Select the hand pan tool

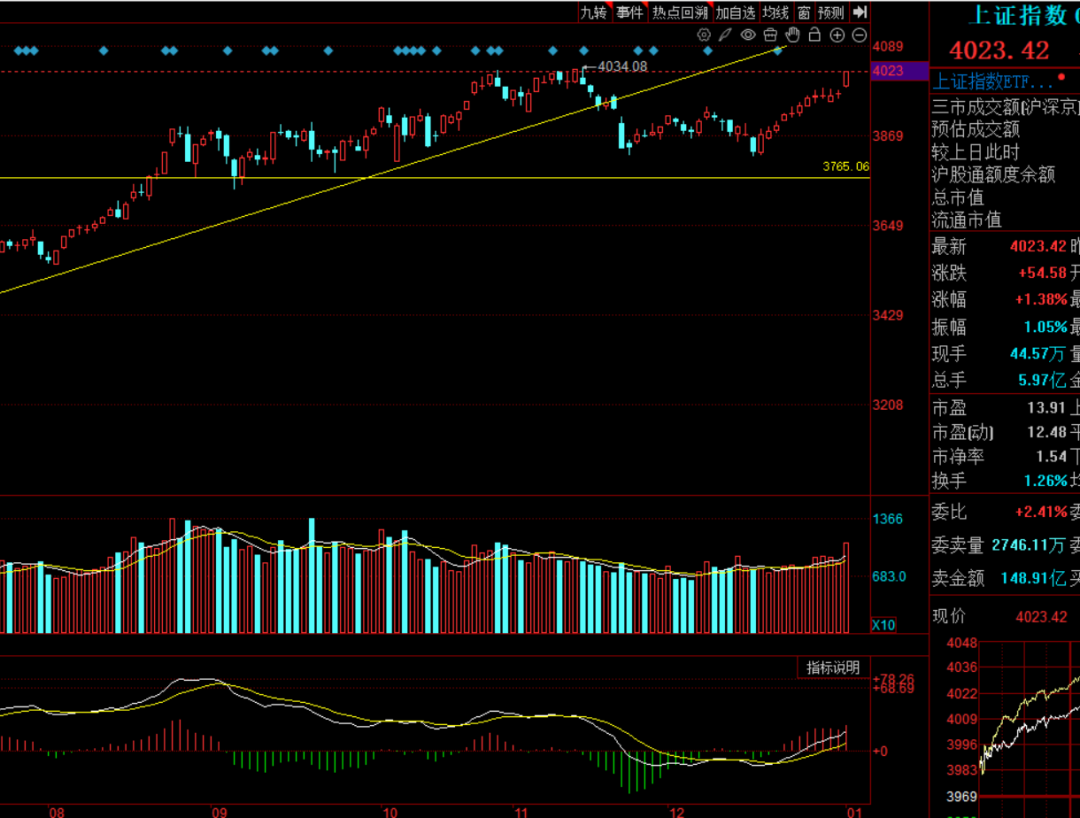[x=793, y=35]
